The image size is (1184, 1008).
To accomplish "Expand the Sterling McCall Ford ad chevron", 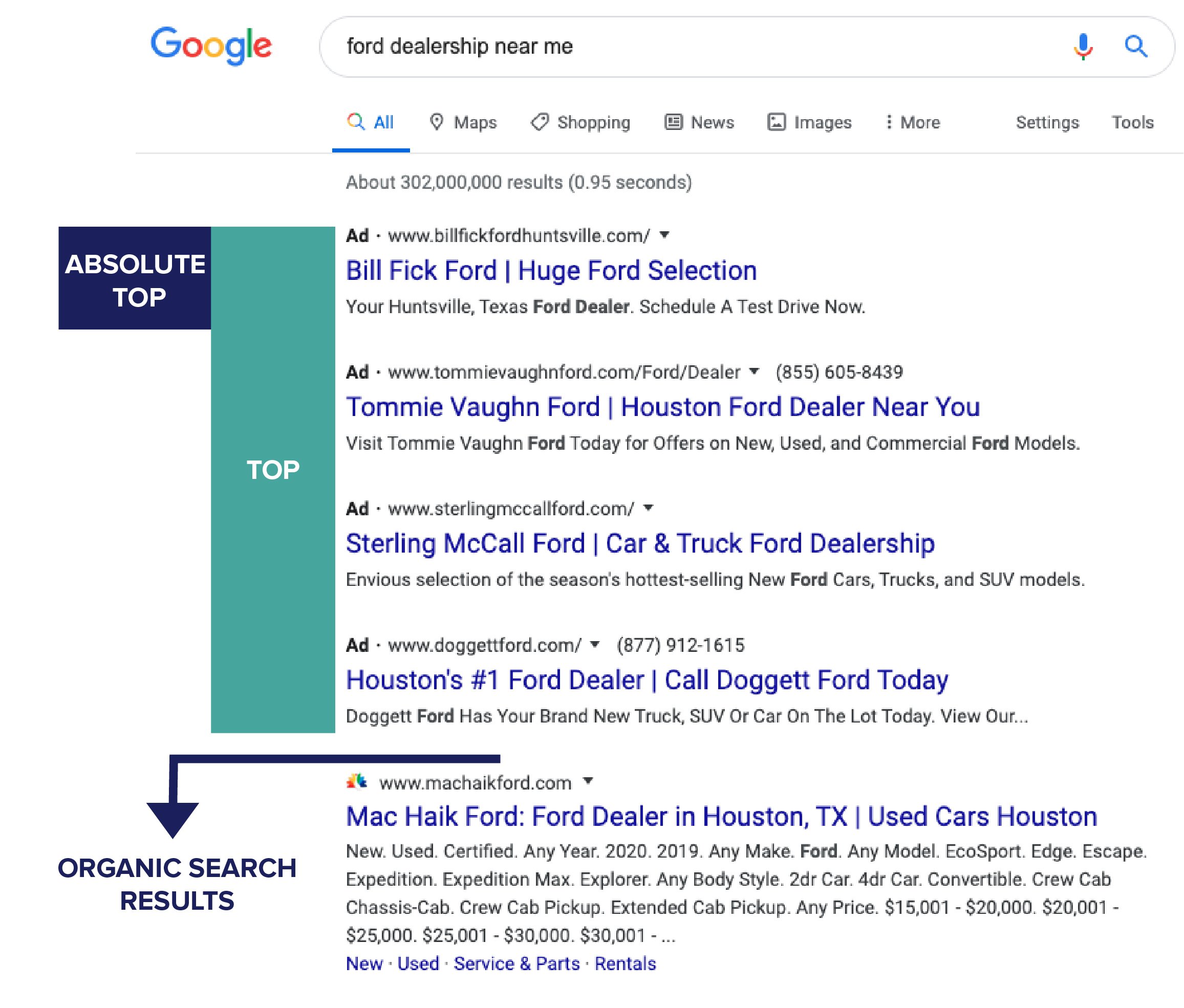I will coord(648,508).
